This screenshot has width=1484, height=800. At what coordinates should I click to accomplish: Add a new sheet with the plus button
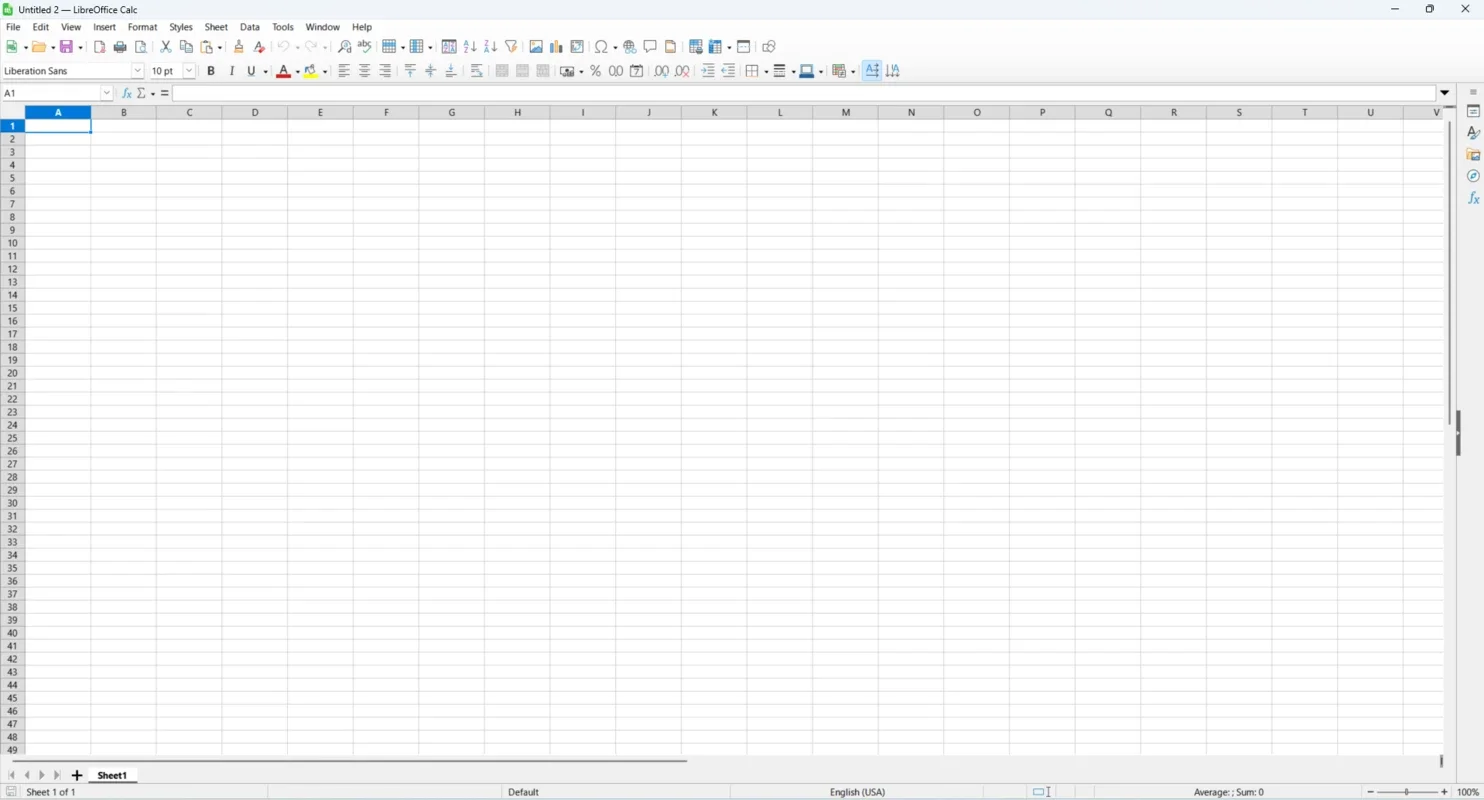coord(76,775)
